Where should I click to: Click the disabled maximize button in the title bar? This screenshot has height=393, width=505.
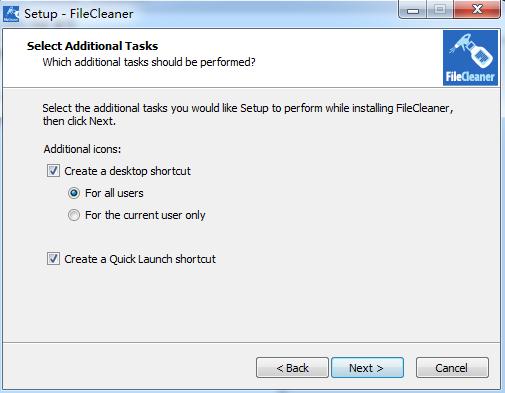click(x=440, y=10)
